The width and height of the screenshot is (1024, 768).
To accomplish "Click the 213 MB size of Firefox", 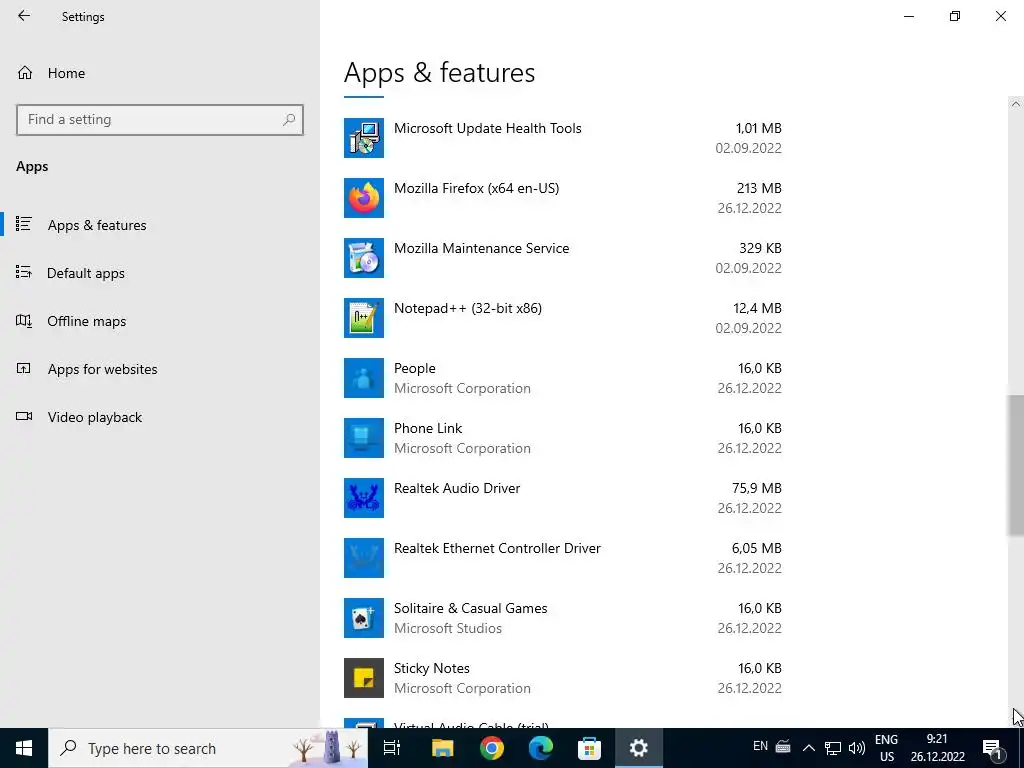I will pos(759,188).
